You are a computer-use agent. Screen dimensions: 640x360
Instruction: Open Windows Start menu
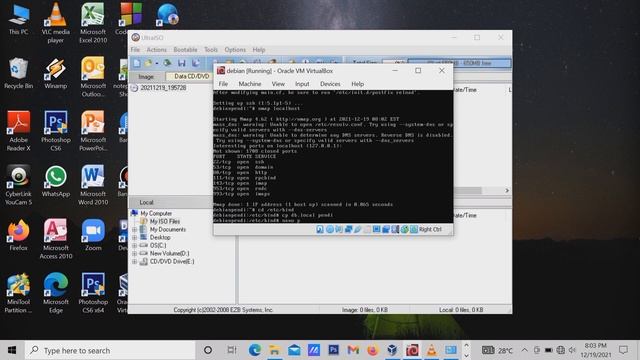click(12, 350)
